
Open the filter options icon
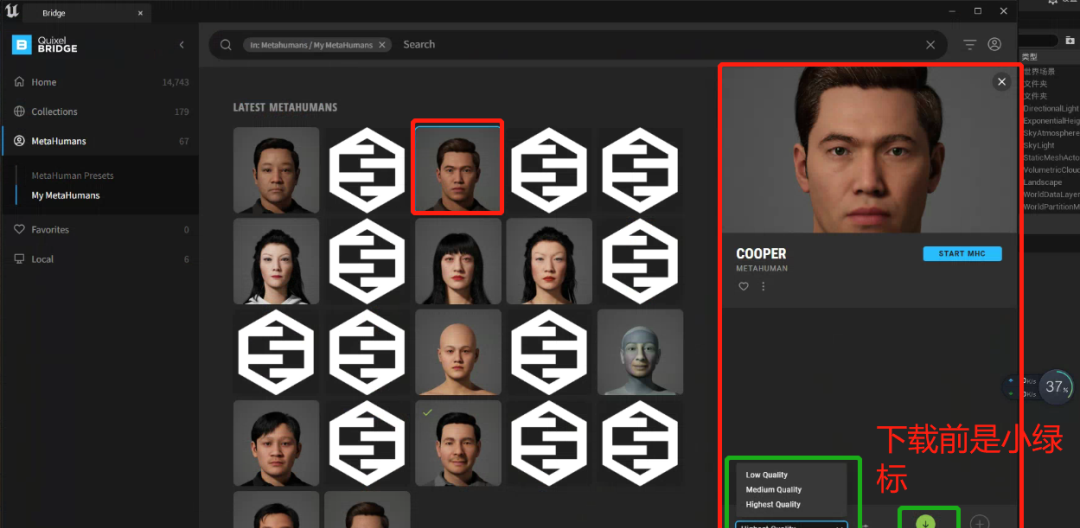coord(970,45)
